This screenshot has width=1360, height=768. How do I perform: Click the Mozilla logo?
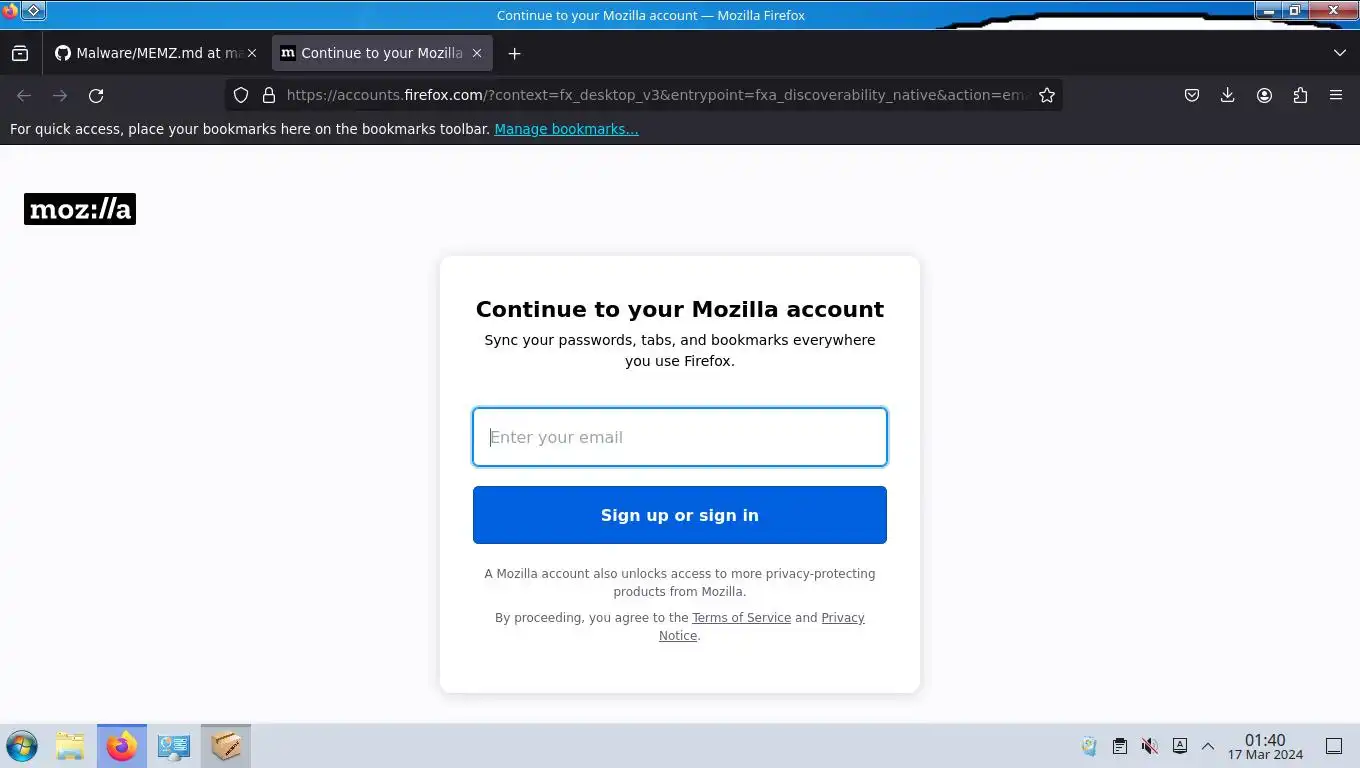80,209
